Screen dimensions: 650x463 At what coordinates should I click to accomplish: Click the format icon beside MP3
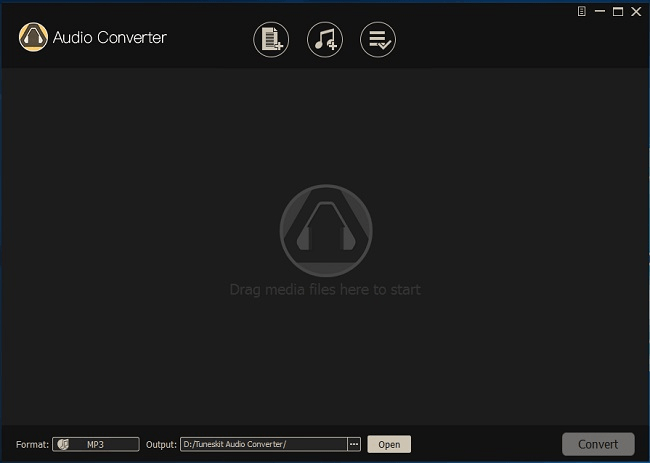click(x=64, y=444)
